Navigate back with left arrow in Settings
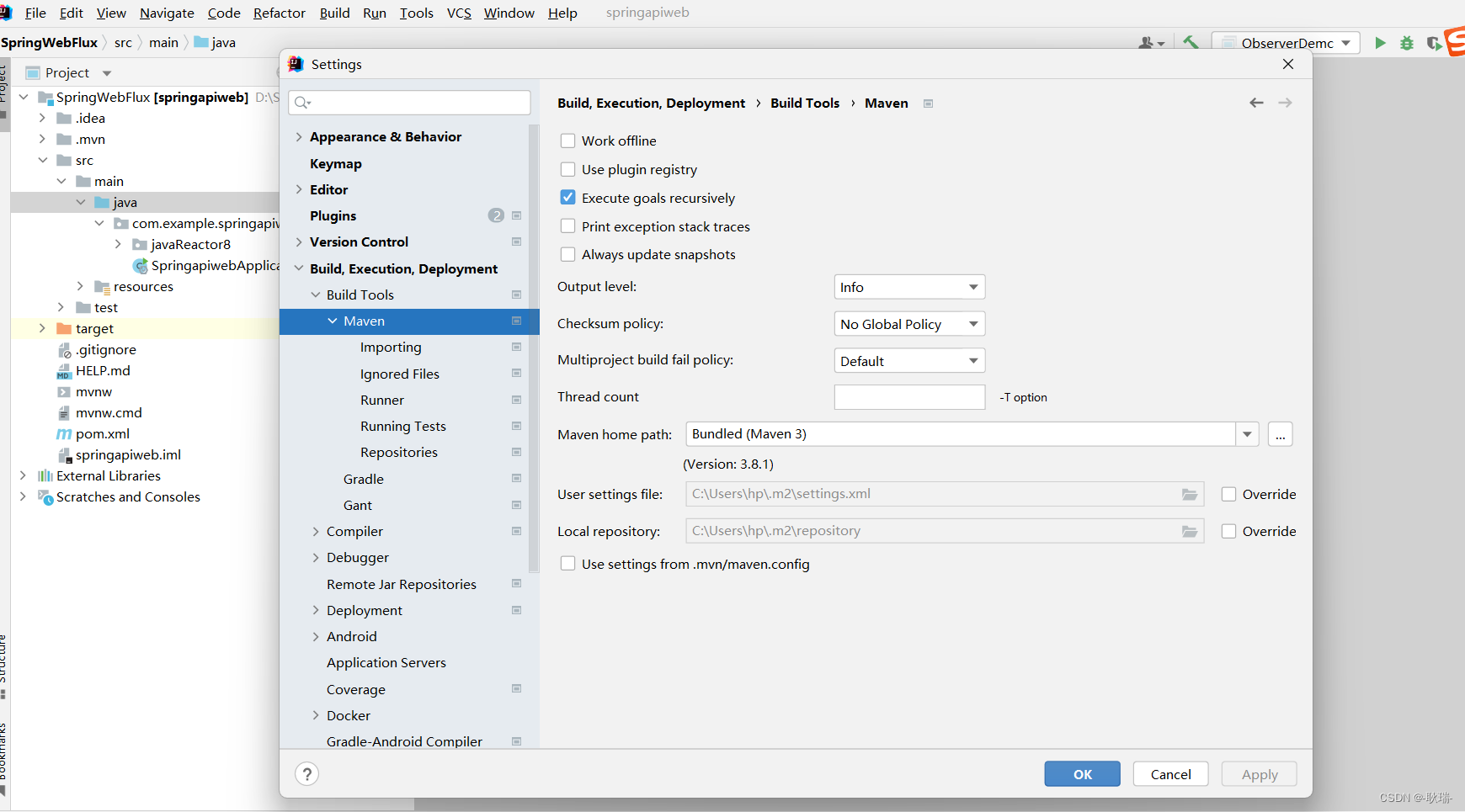The height and width of the screenshot is (812, 1465). [x=1256, y=103]
